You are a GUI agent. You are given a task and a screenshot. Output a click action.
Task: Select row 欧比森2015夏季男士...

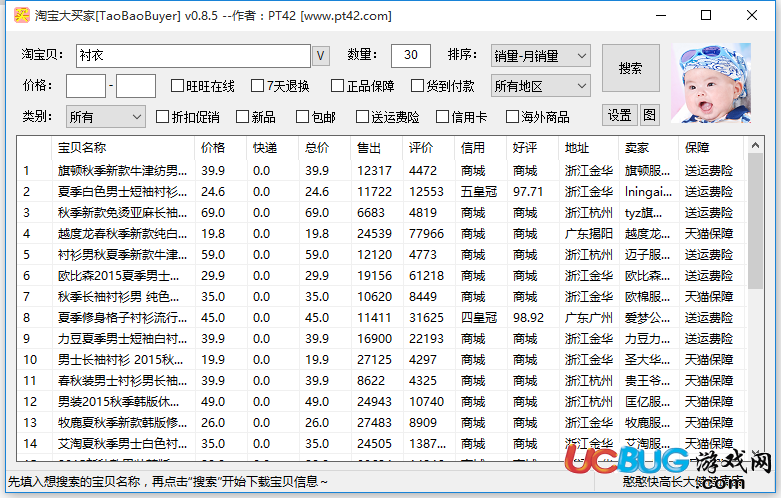coord(381,275)
